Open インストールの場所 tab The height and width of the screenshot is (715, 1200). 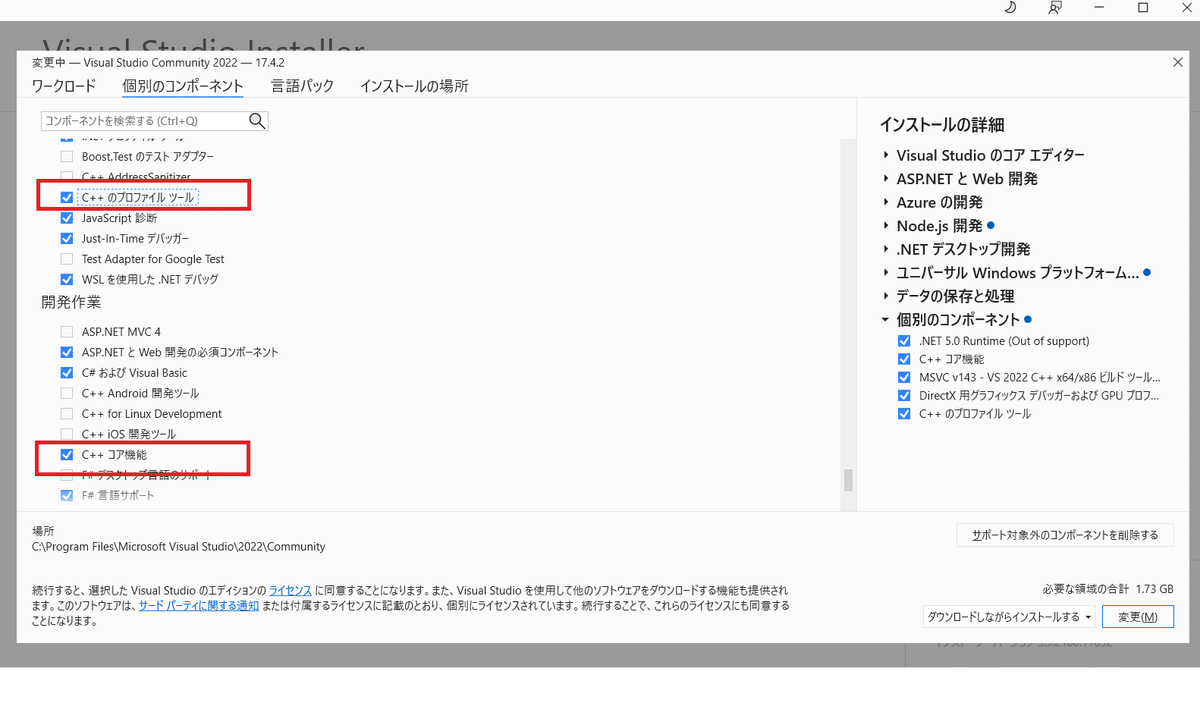(x=414, y=86)
